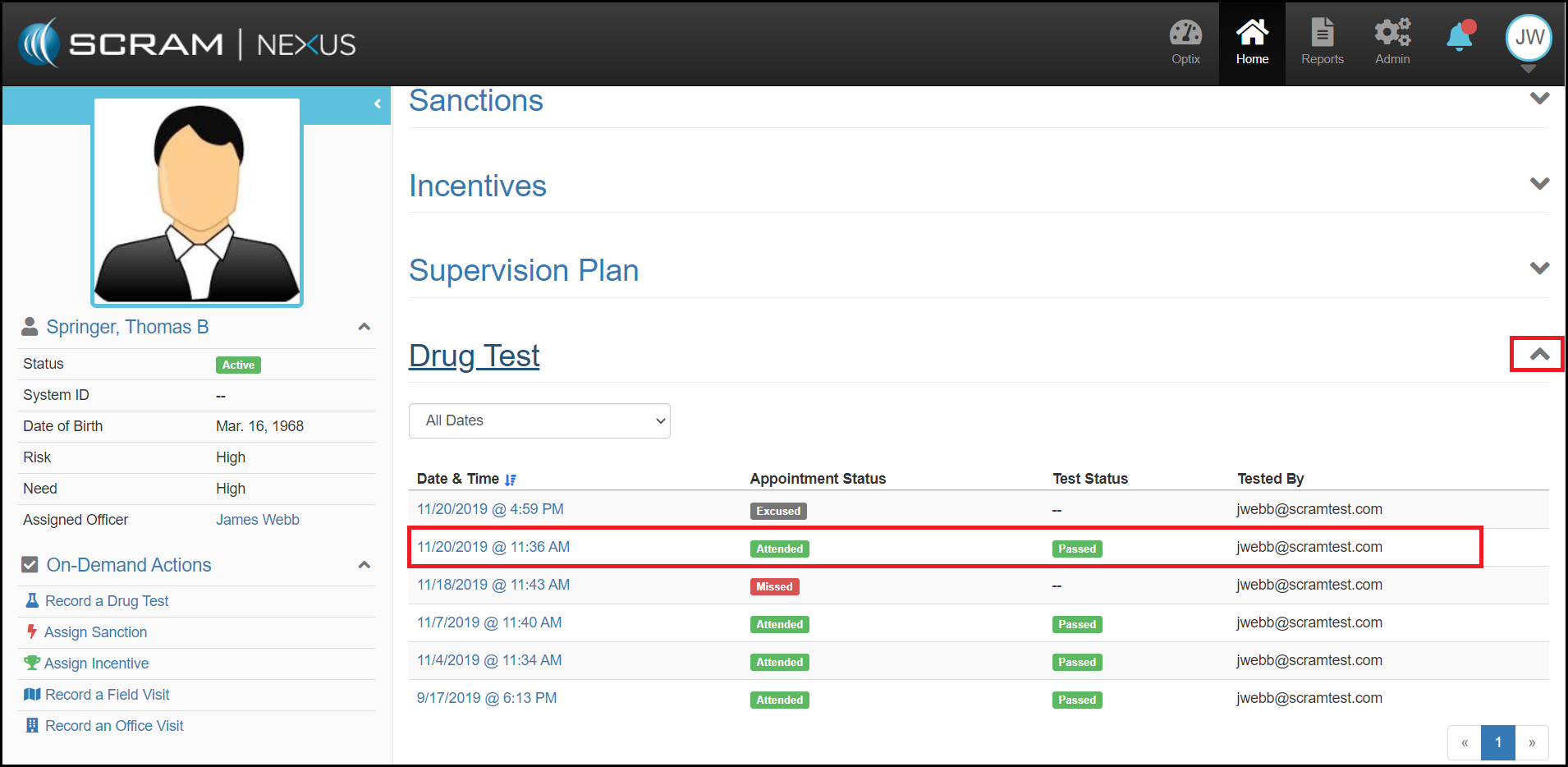The image size is (1568, 767).
Task: Collapse the left sidebar with arrow icon
Action: click(x=377, y=104)
